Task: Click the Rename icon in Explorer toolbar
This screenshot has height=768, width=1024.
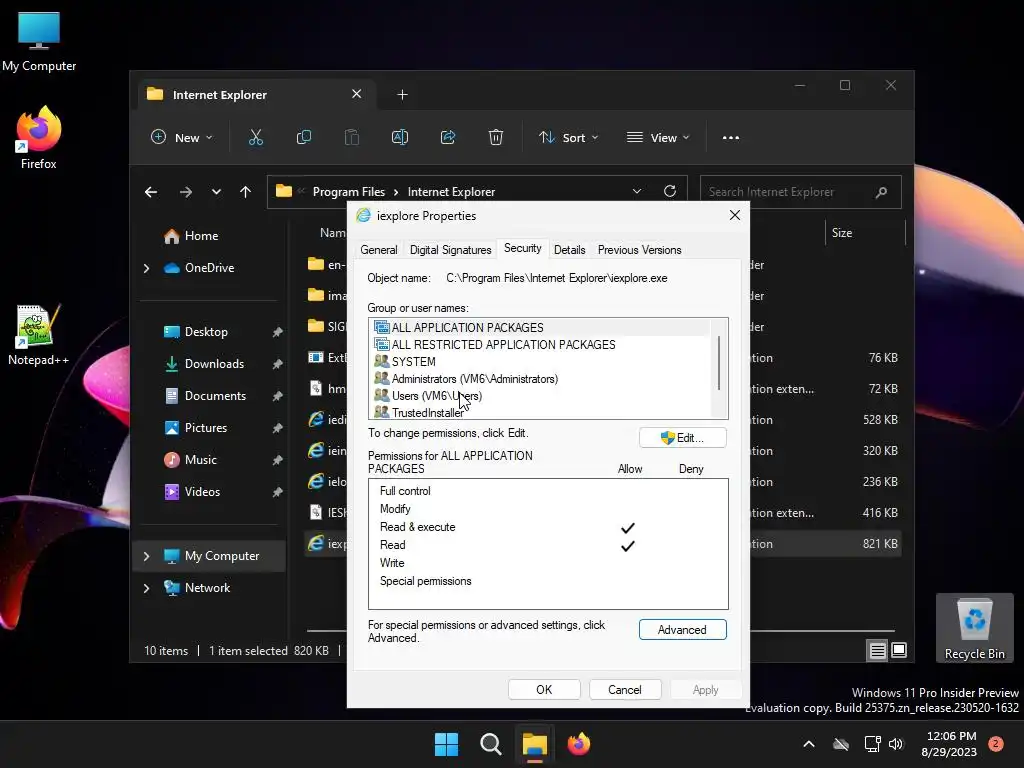Action: (400, 138)
